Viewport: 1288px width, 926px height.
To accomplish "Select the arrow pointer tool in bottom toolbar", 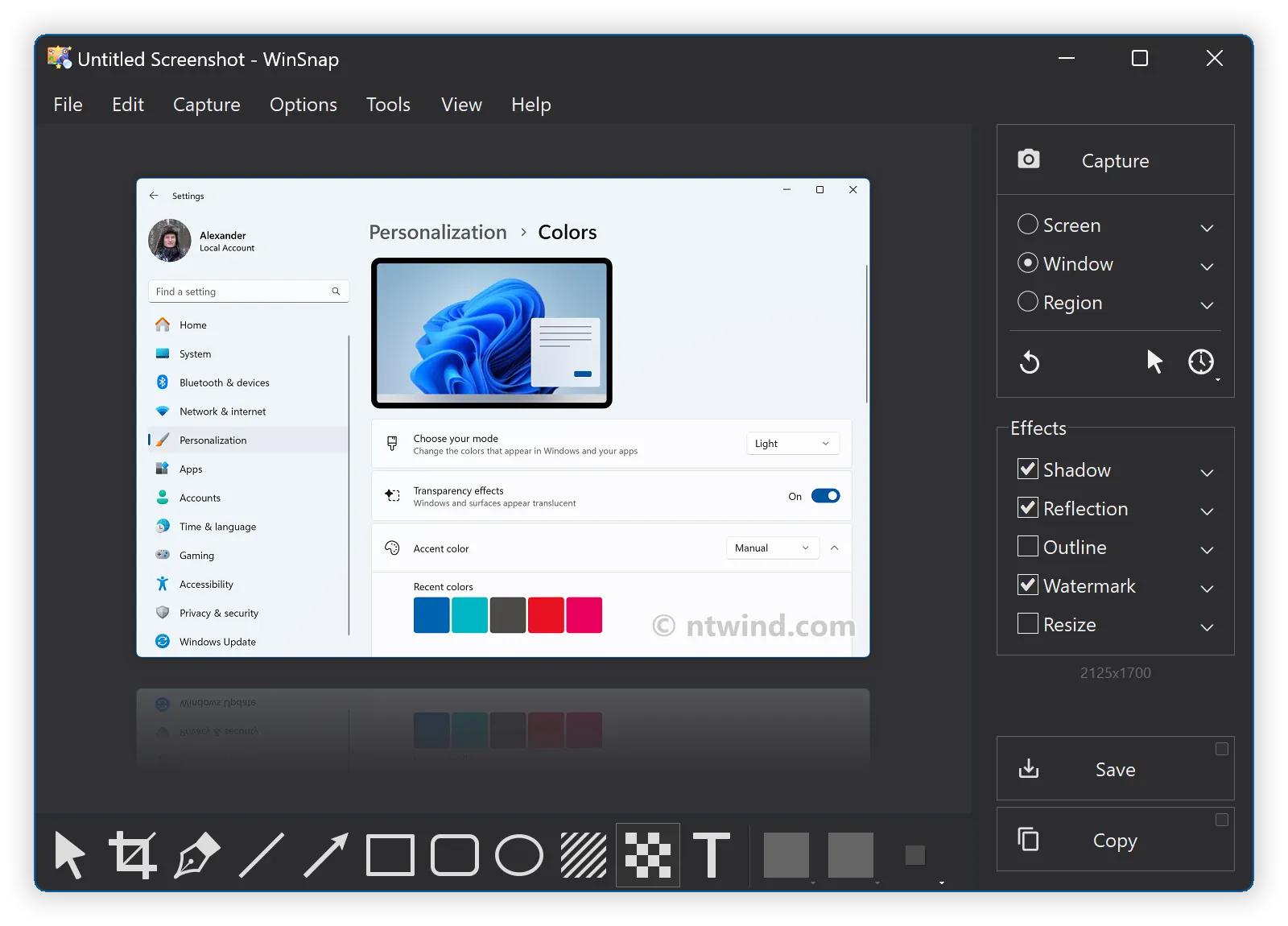I will point(69,855).
